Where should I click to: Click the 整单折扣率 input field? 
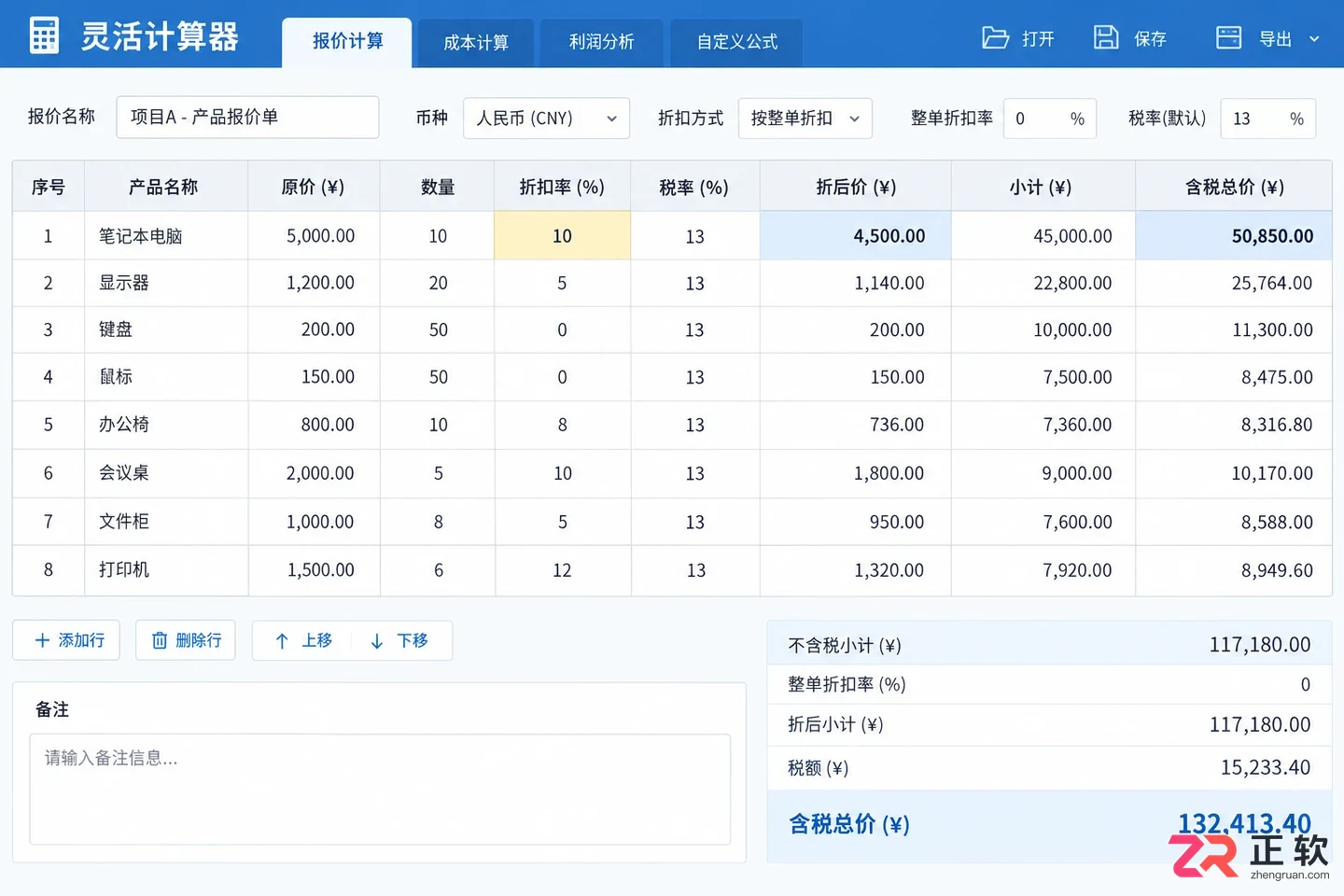1050,119
